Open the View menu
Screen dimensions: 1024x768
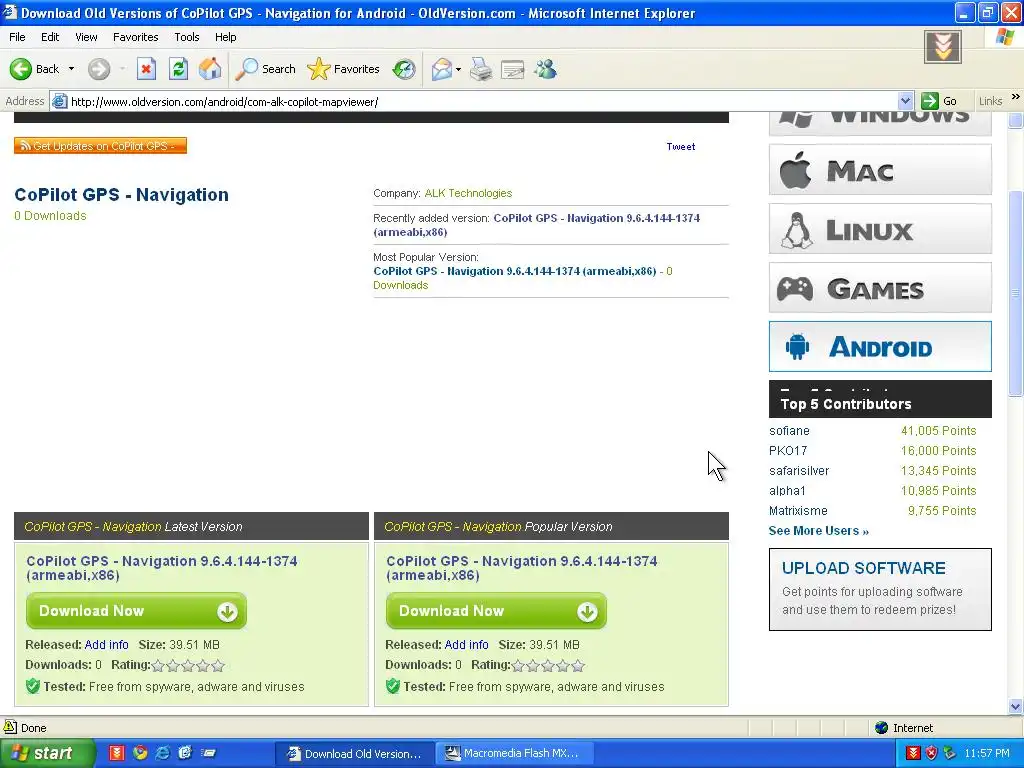[x=86, y=37]
